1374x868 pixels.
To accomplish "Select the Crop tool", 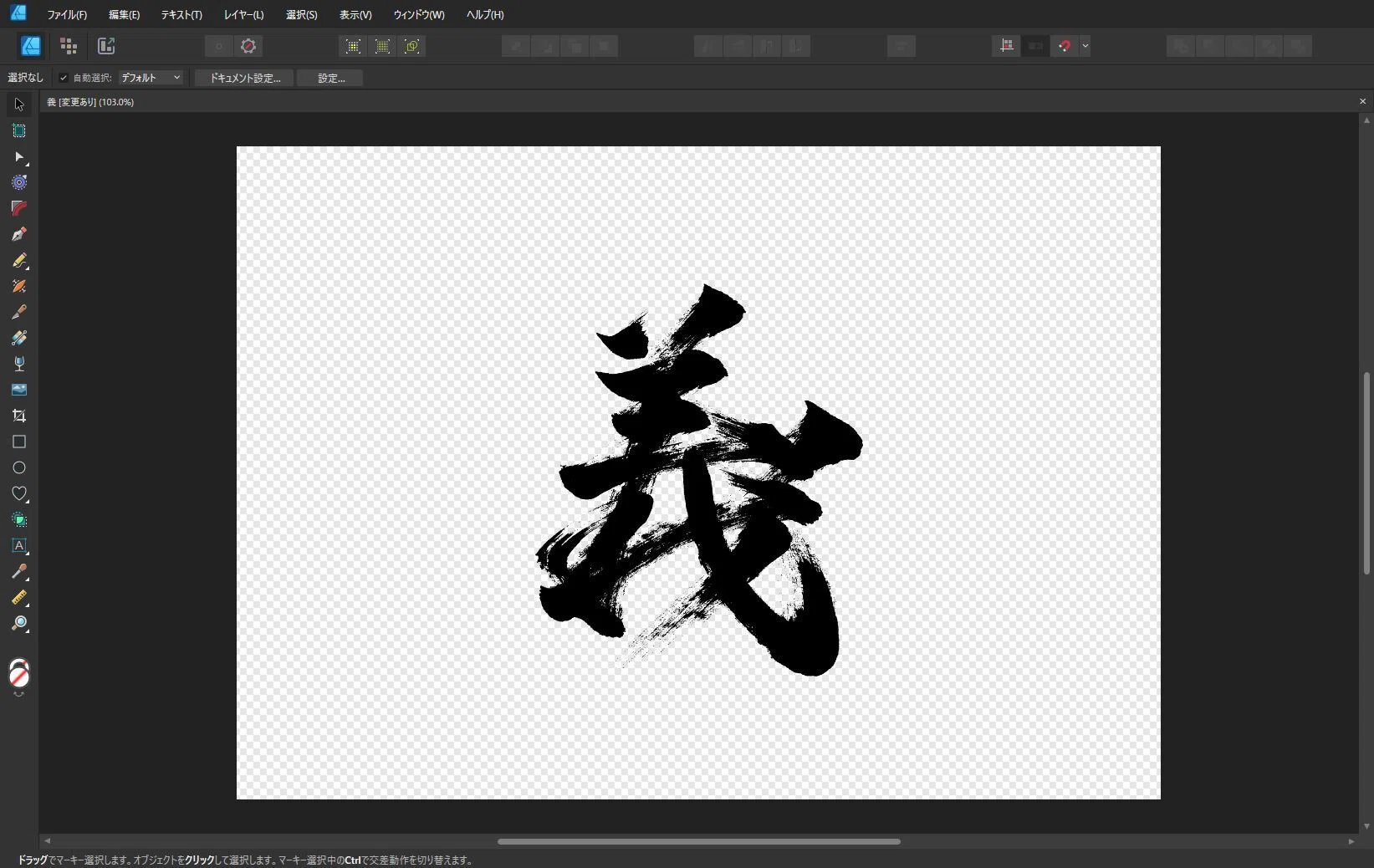I will coord(18,416).
